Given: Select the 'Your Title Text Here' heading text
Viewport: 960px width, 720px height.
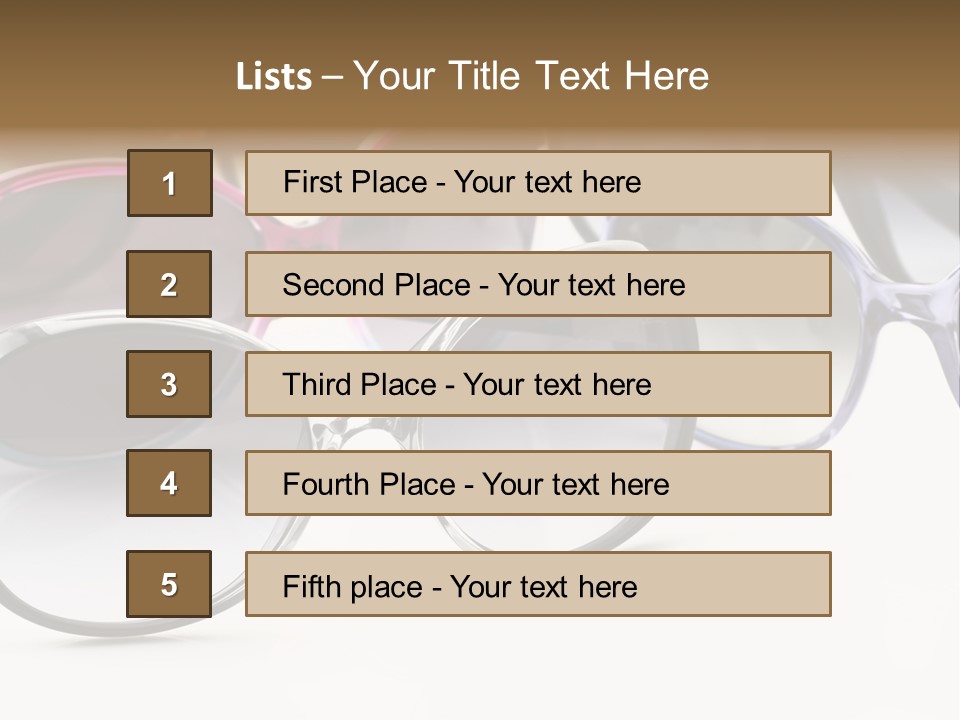Looking at the screenshot, I should coord(531,76).
